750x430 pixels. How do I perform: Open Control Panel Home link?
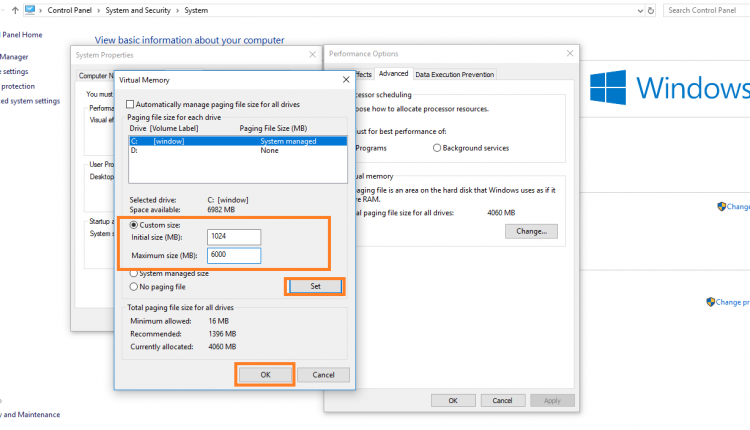(x=21, y=34)
